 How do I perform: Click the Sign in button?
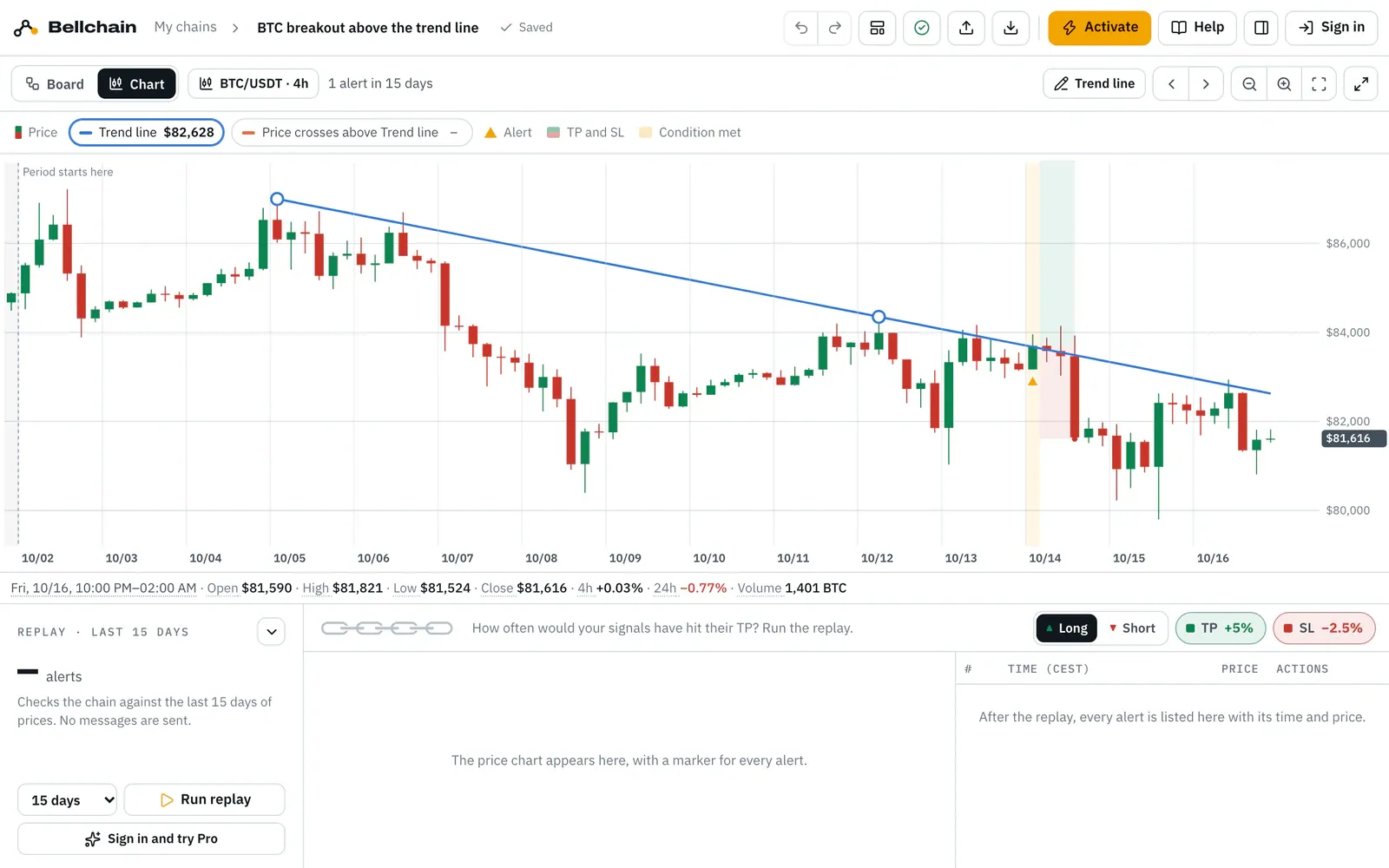click(1332, 28)
